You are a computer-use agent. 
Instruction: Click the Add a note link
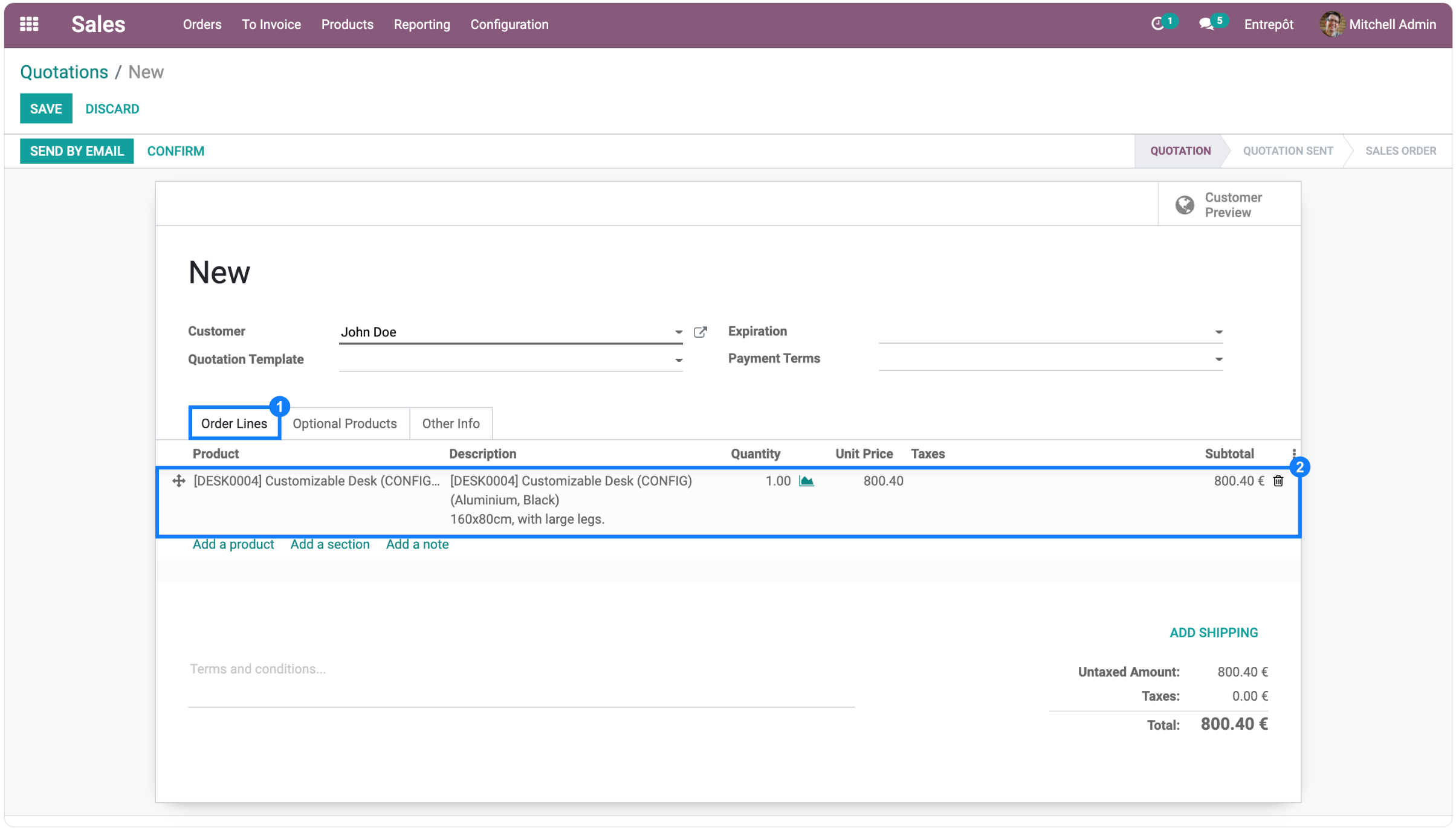tap(418, 544)
